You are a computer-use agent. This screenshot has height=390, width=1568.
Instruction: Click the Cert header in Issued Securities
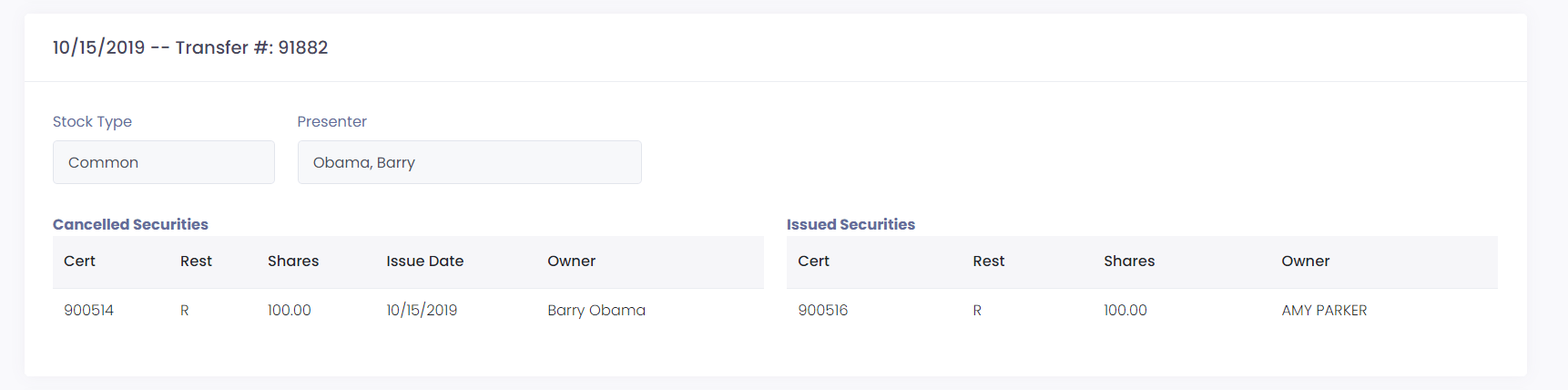[813, 261]
